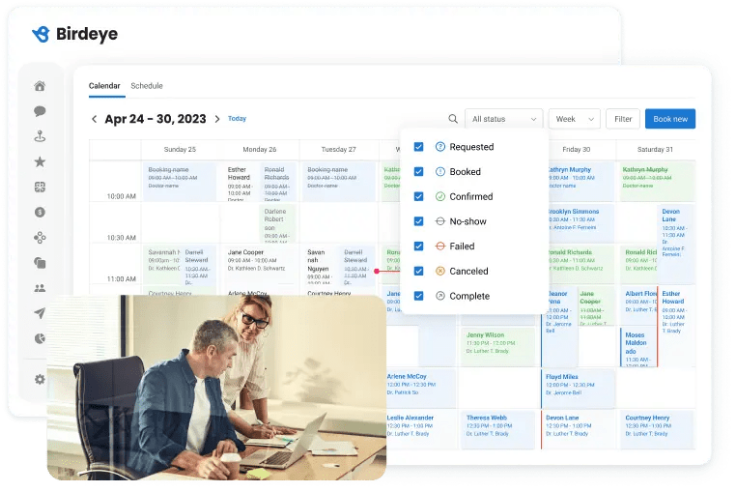
Task: Click the star reviews icon
Action: click(x=40, y=161)
